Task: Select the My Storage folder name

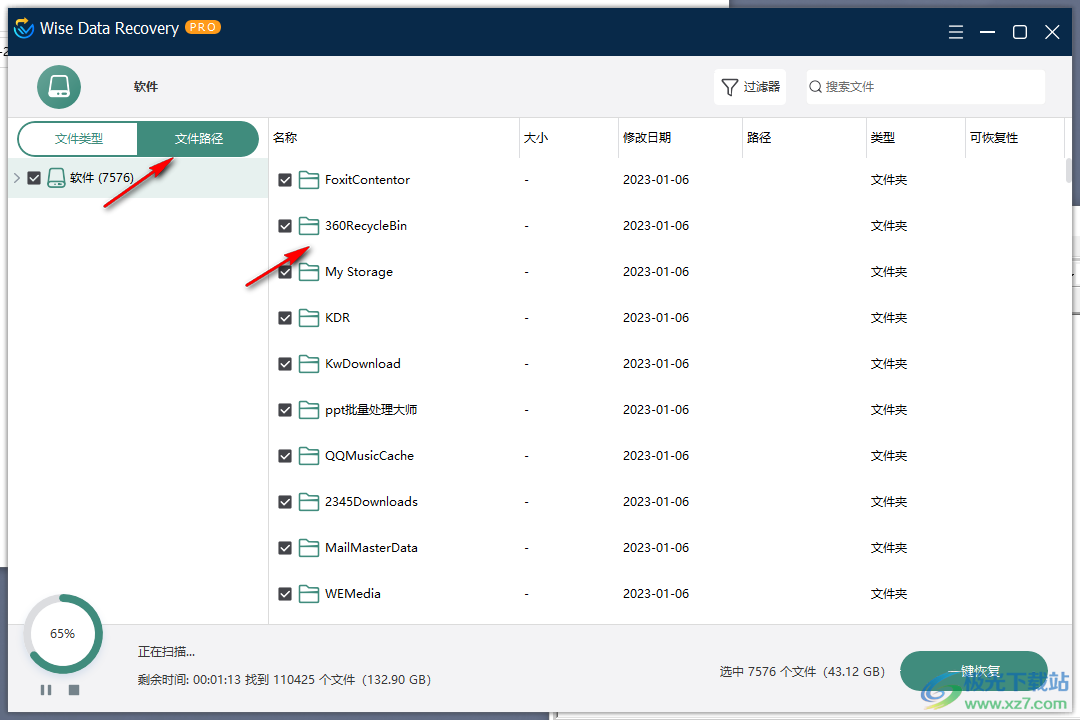Action: (359, 272)
